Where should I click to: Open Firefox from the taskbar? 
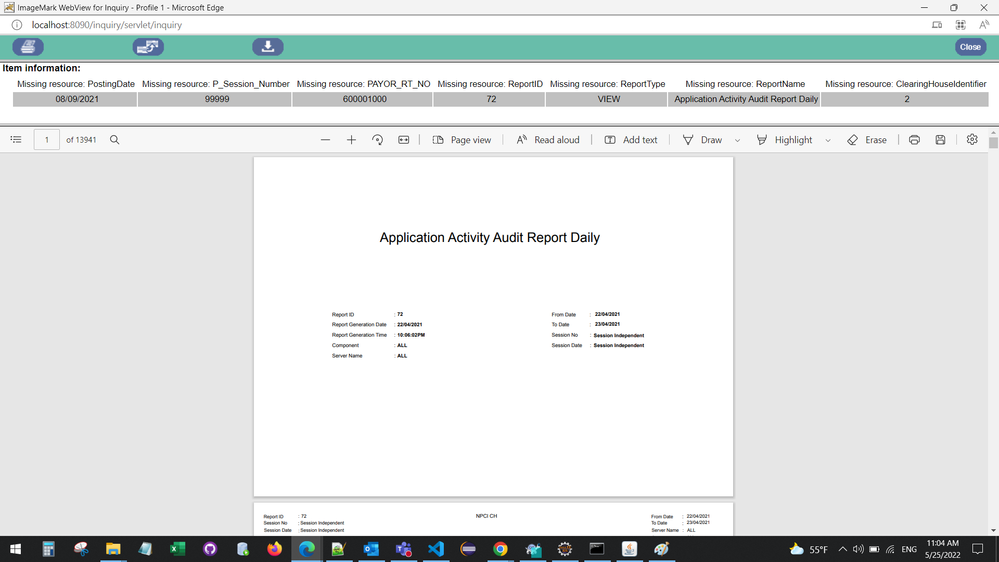click(x=275, y=549)
